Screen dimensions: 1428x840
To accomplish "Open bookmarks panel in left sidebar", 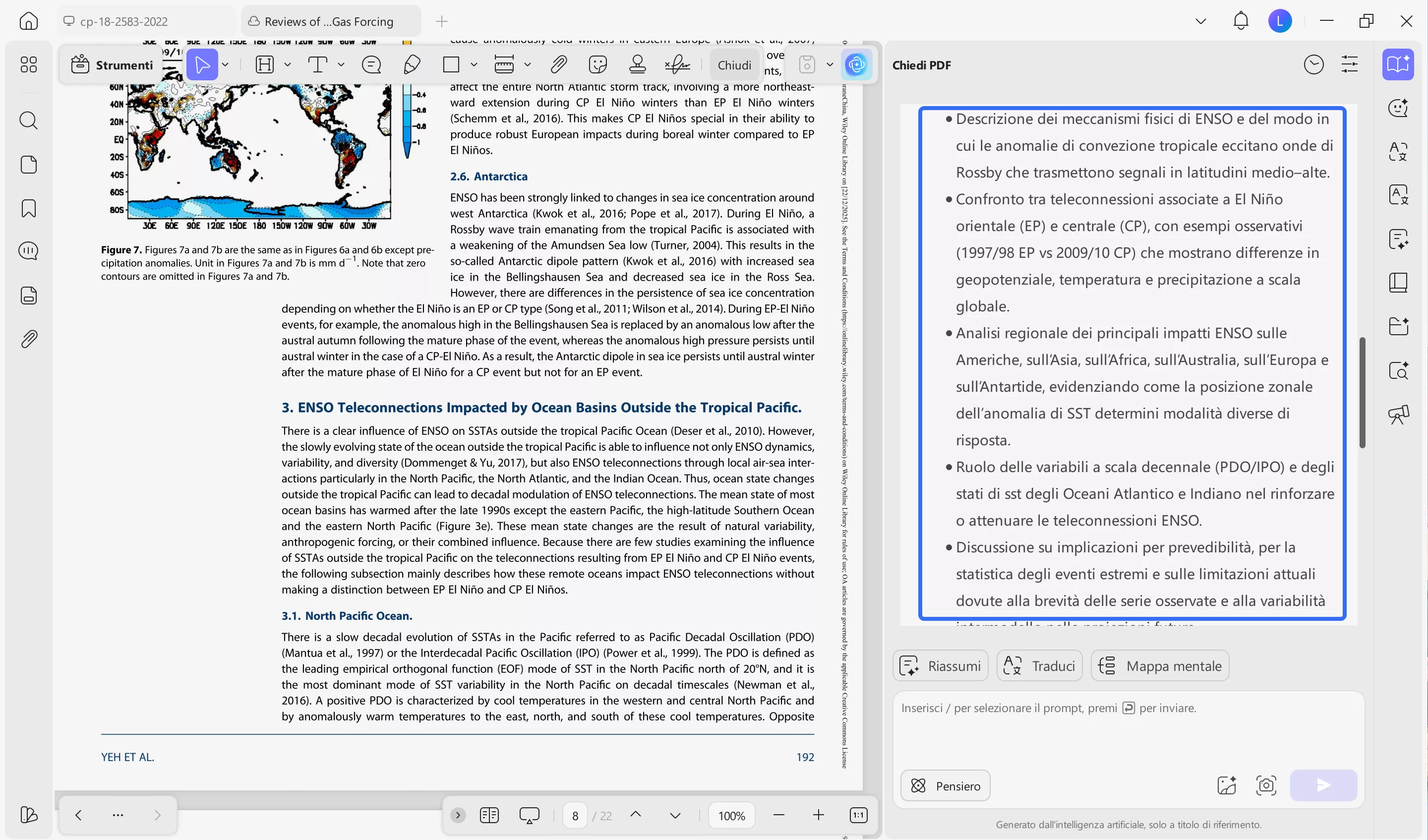I will (x=28, y=209).
